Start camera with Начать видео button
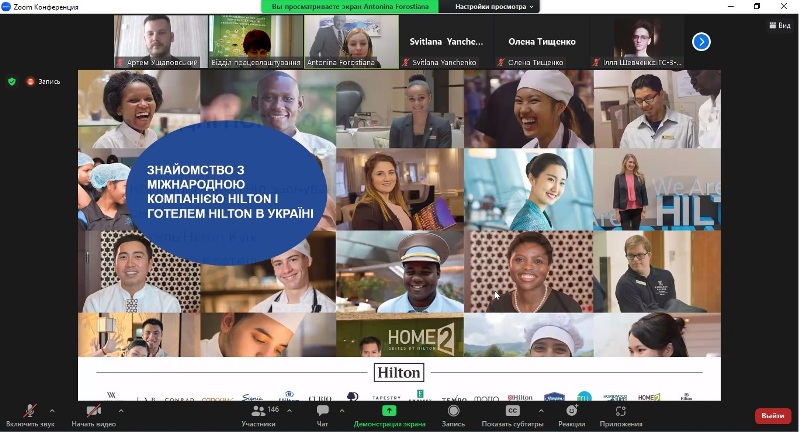 click(93, 416)
